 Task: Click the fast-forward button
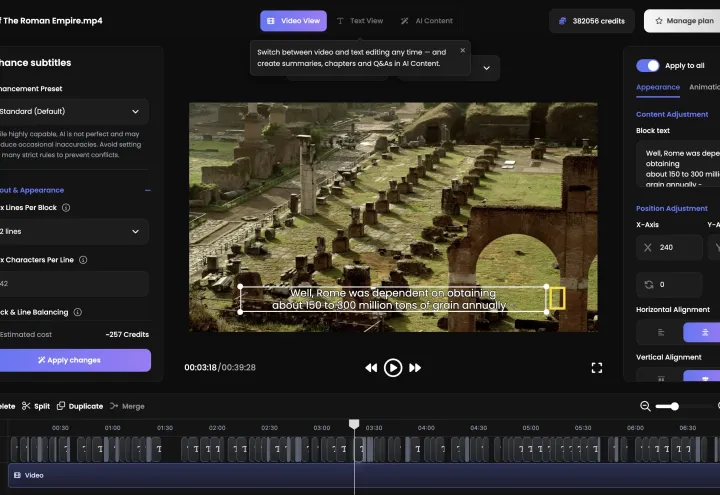tap(415, 368)
